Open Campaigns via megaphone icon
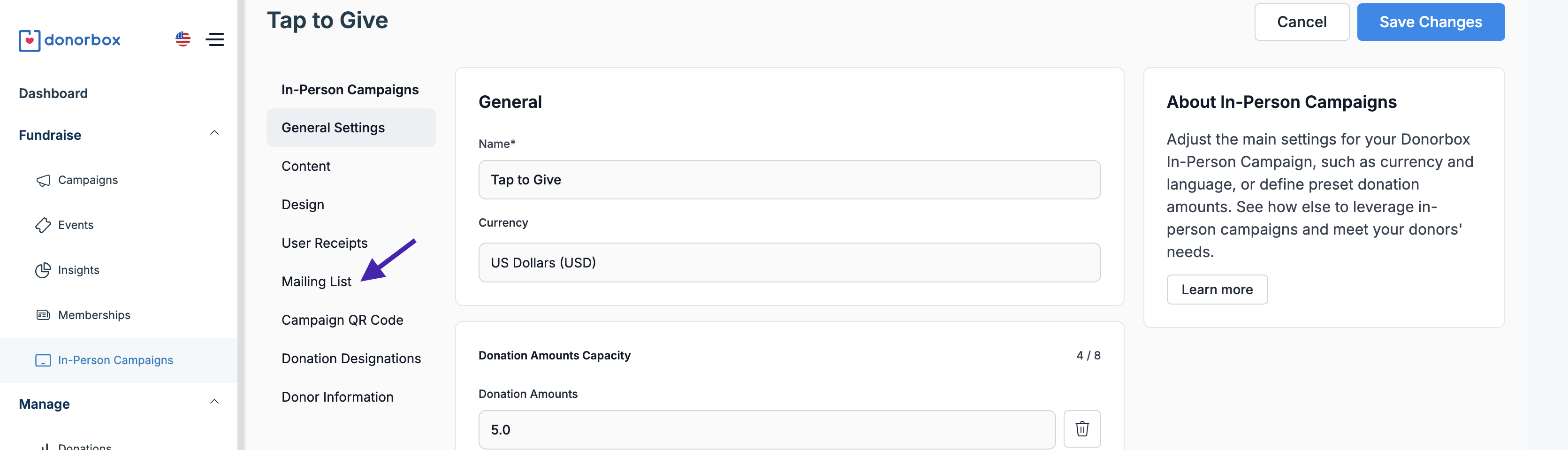The width and height of the screenshot is (1568, 450). click(43, 180)
